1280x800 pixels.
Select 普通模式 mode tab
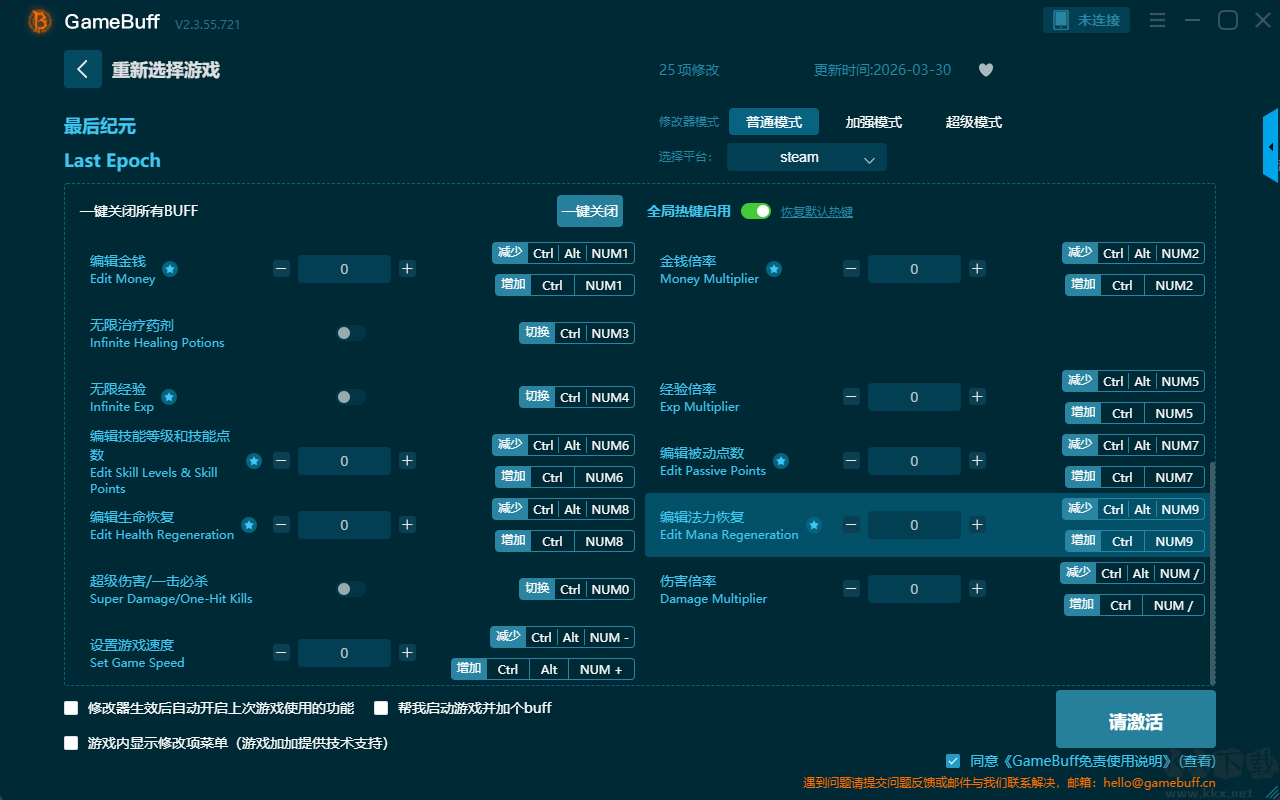[x=774, y=122]
